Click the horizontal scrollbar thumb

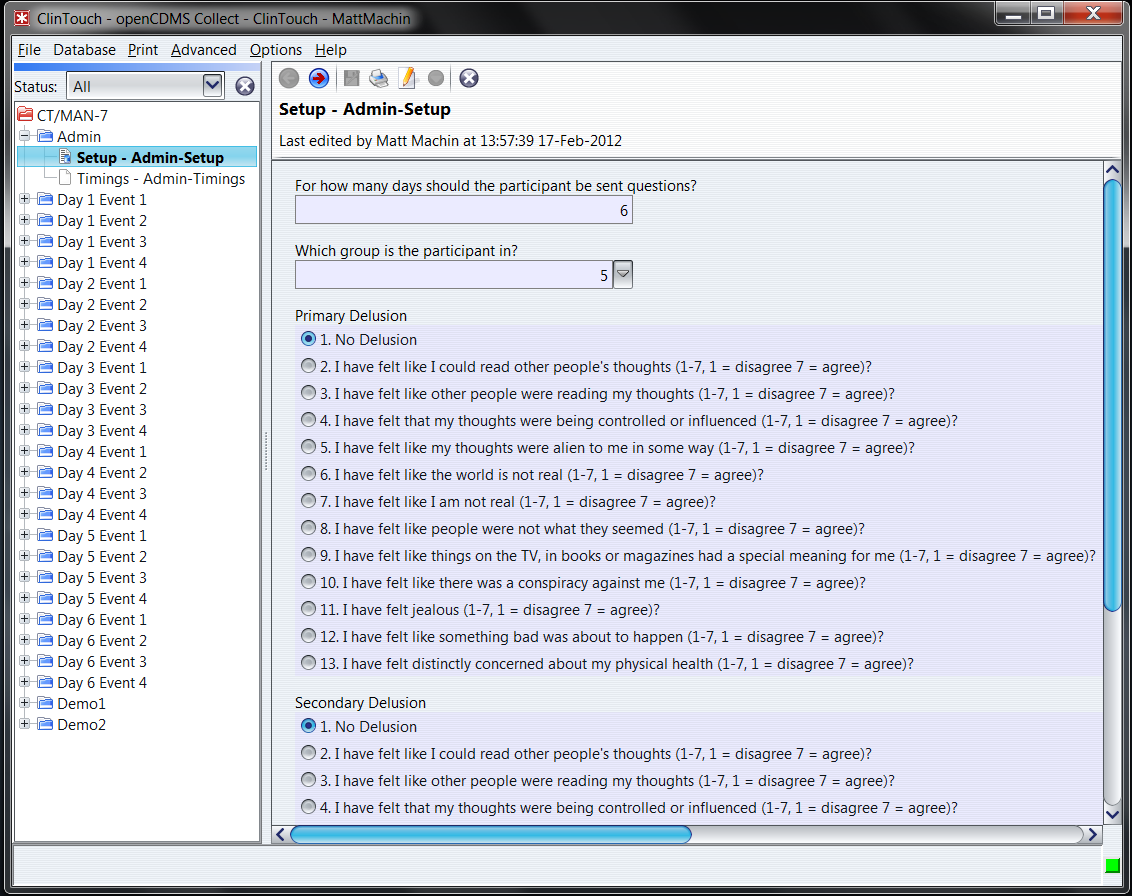pos(490,834)
